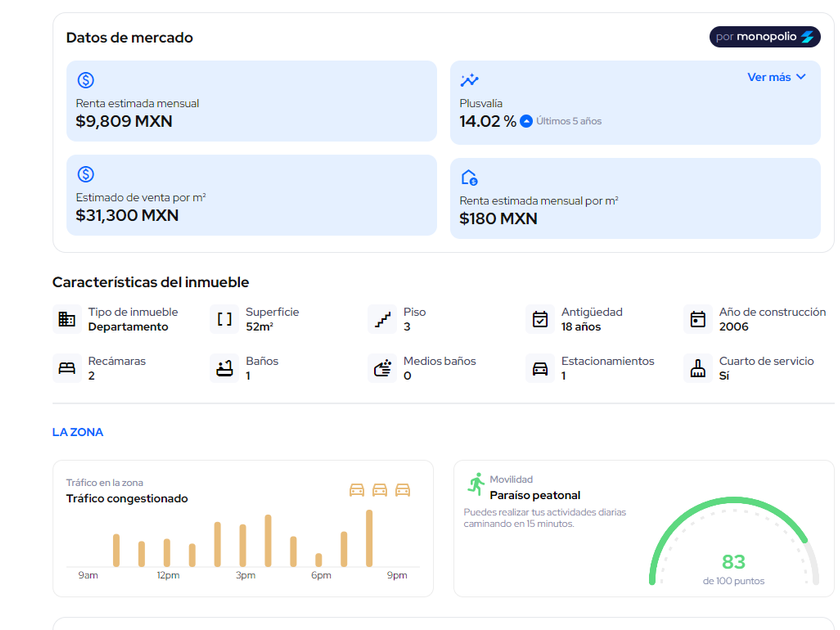
Task: Click the car icon next to Estacionamientos
Action: point(540,368)
